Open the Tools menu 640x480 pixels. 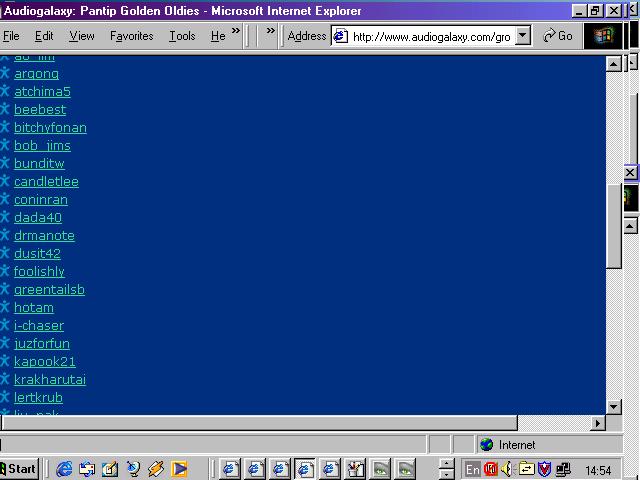[182, 36]
